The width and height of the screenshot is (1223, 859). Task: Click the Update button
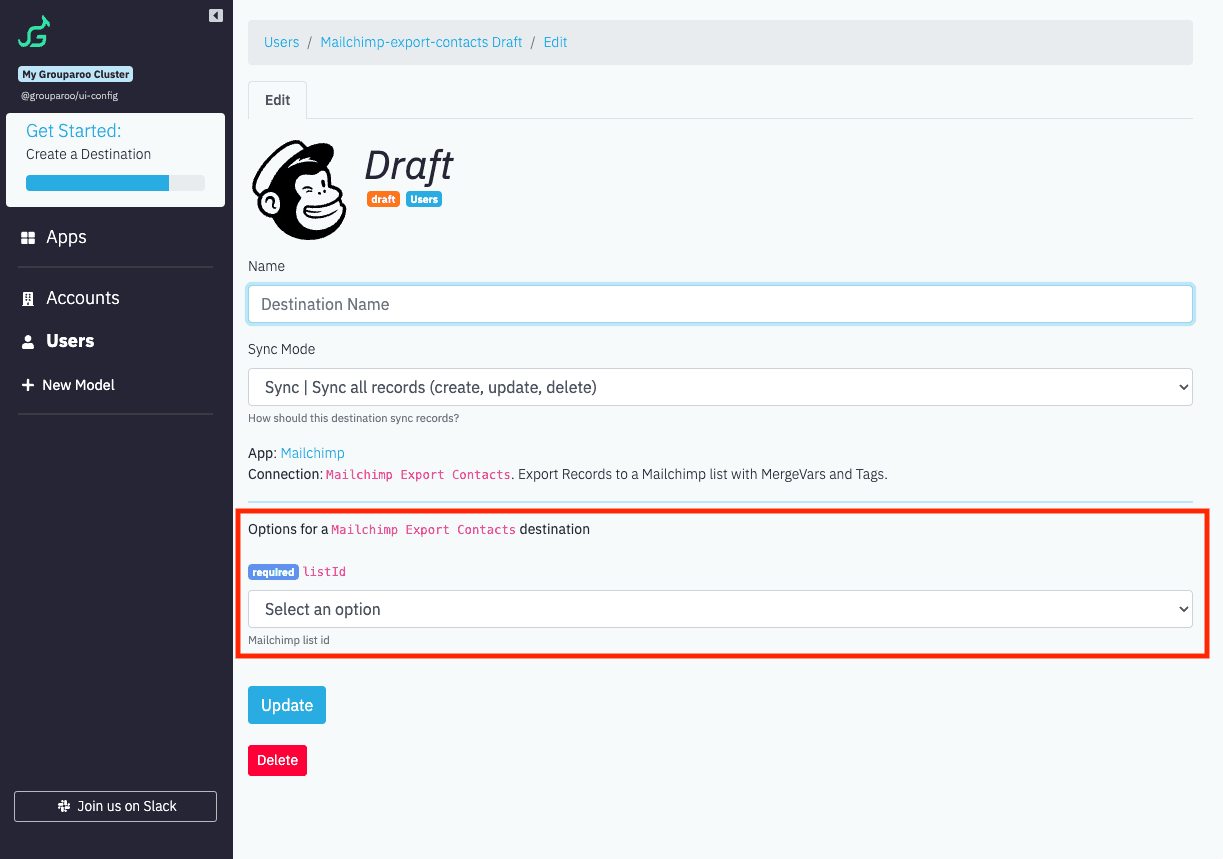[x=287, y=705]
